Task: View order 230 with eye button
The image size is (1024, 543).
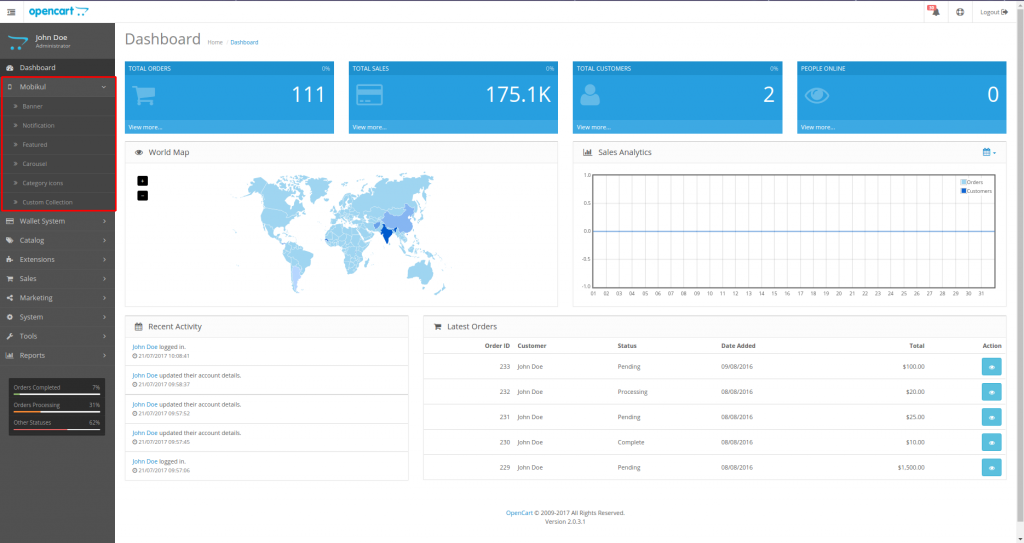Action: click(991, 442)
